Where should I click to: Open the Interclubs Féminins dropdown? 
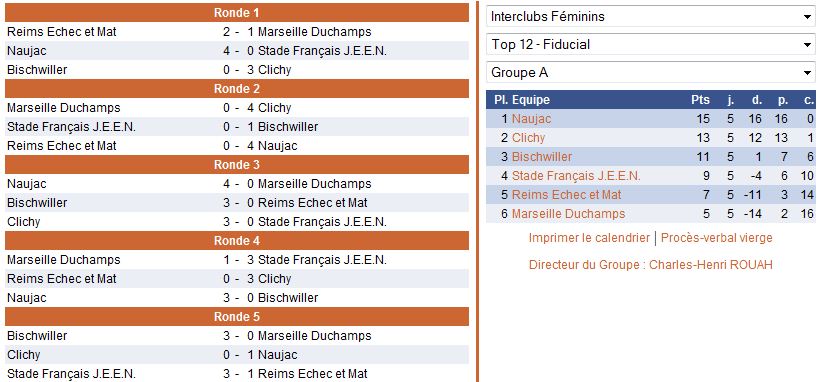(651, 16)
